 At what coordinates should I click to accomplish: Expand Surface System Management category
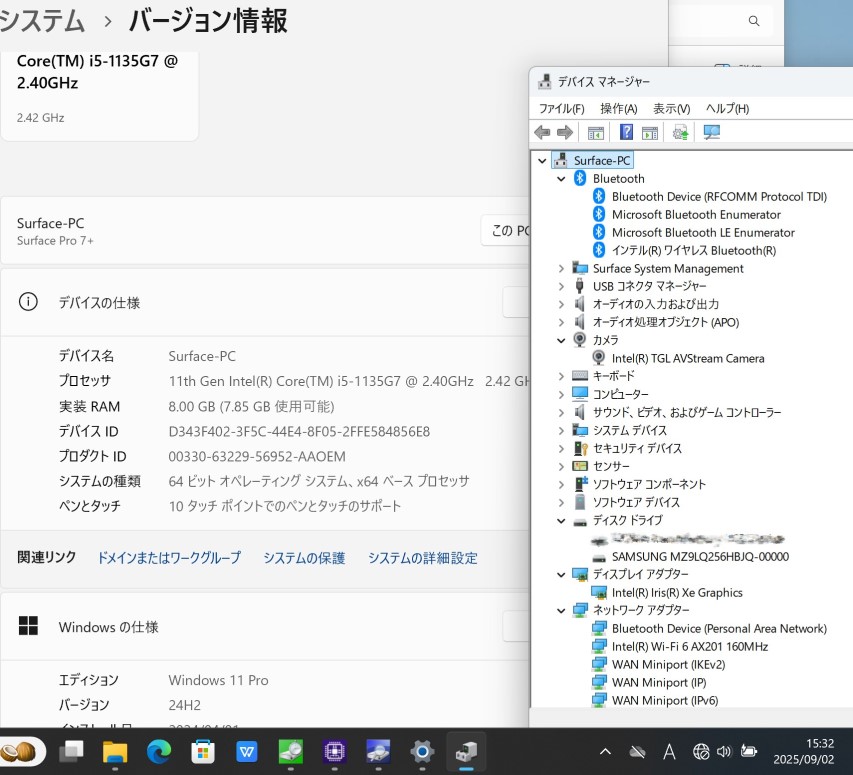561,268
